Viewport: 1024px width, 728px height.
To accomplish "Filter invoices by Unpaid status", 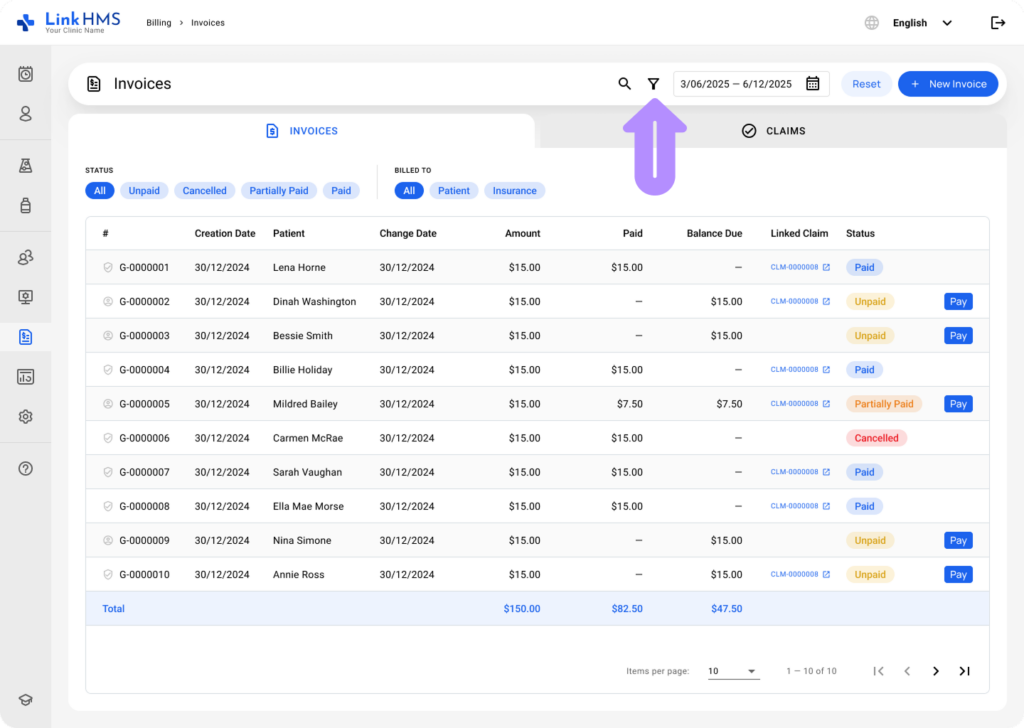I will pyautogui.click(x=144, y=191).
